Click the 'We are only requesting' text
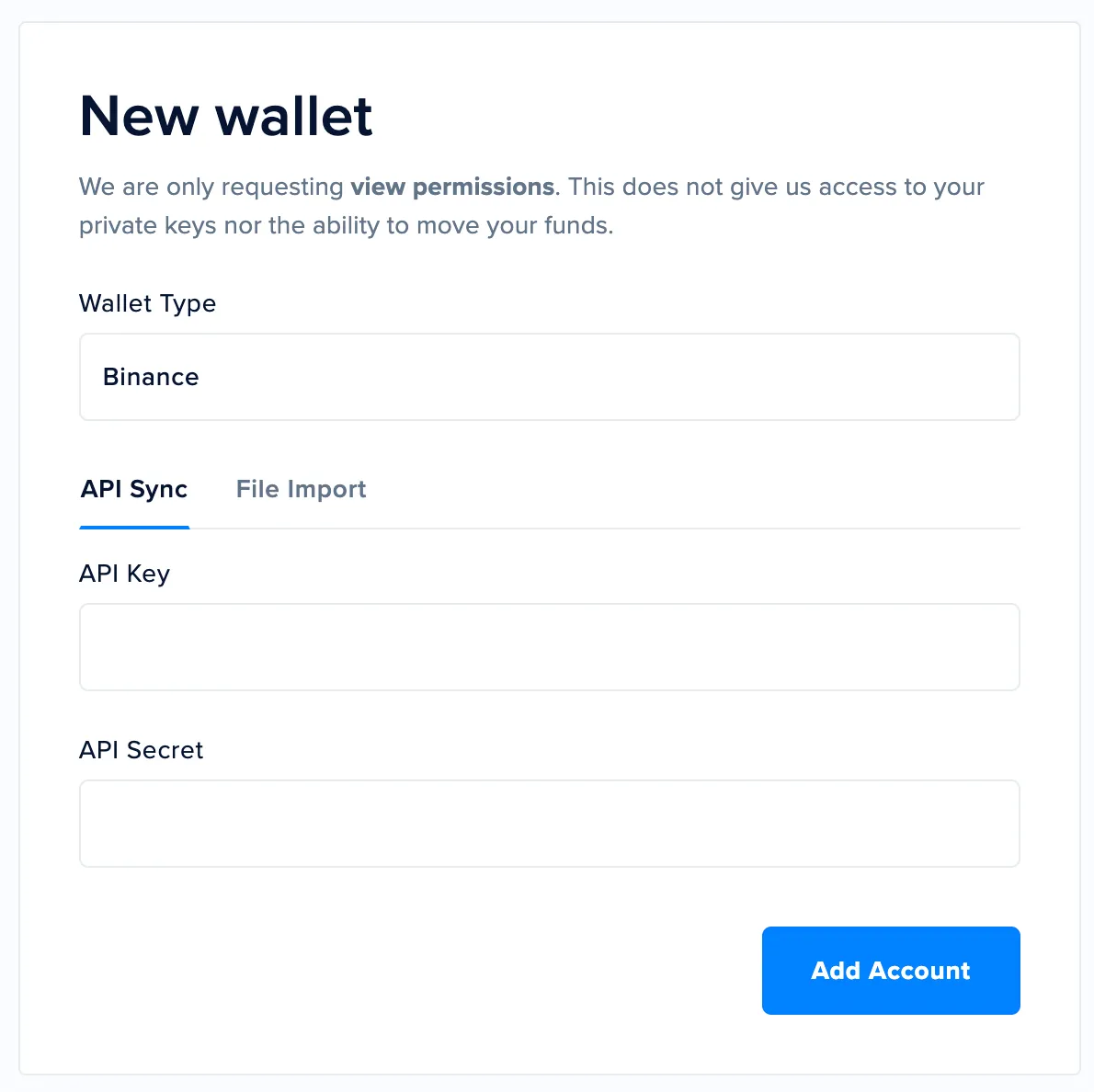The image size is (1094, 1092). pos(211,187)
